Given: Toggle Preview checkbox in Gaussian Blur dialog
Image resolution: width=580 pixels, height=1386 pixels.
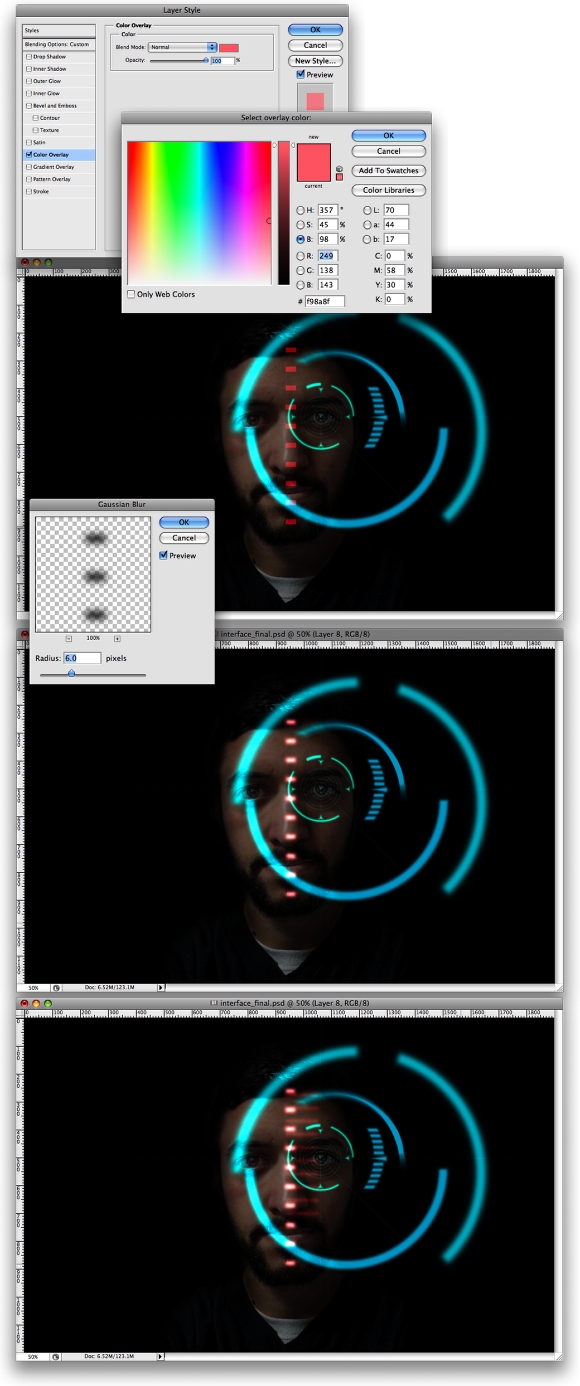Looking at the screenshot, I should point(164,555).
